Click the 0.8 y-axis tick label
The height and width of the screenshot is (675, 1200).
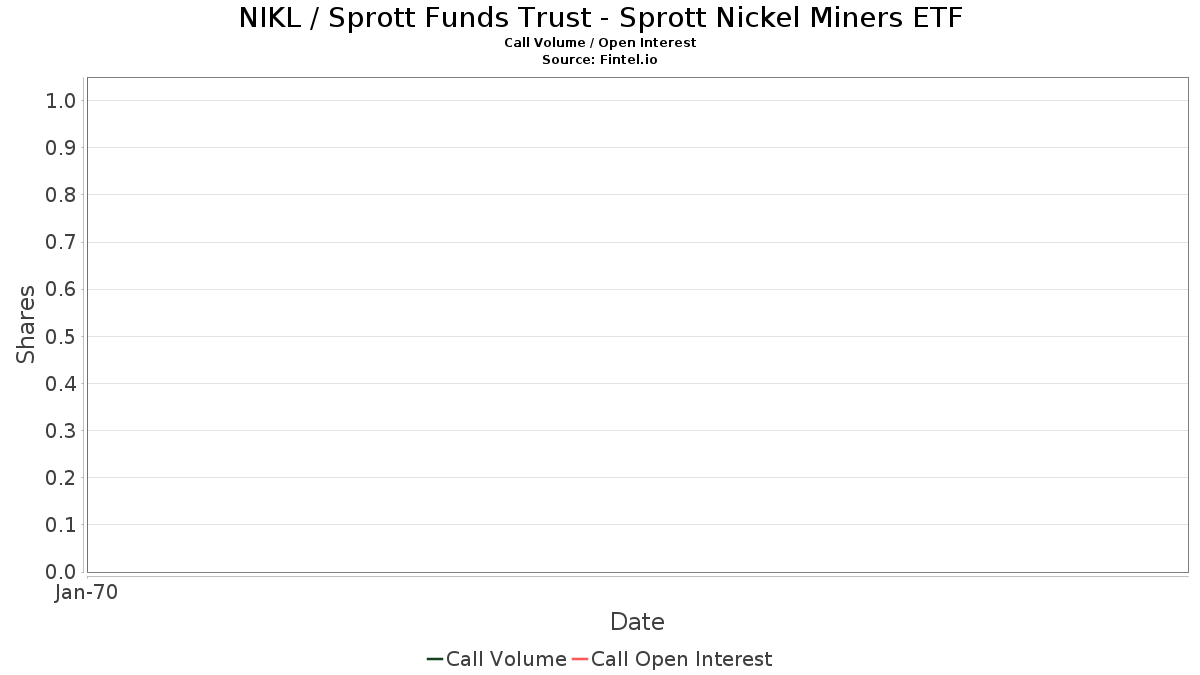(x=61, y=195)
